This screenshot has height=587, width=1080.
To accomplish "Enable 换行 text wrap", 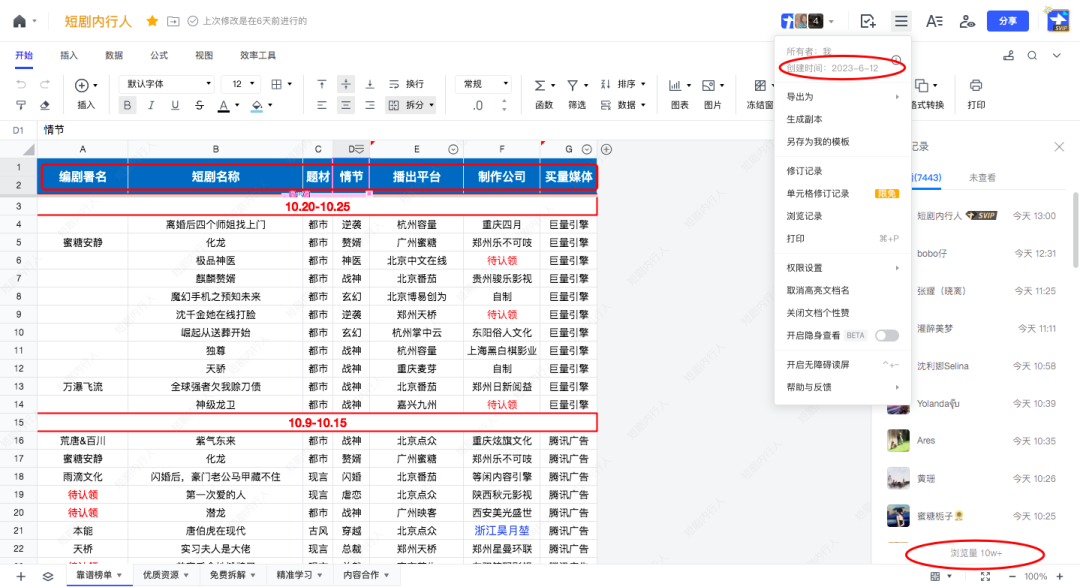I will click(406, 84).
